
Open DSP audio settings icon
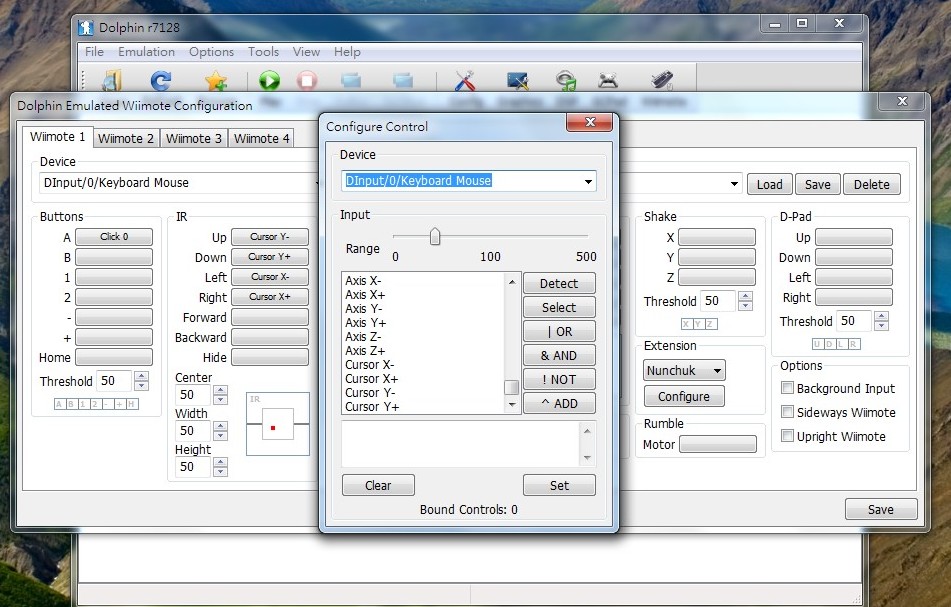[565, 80]
